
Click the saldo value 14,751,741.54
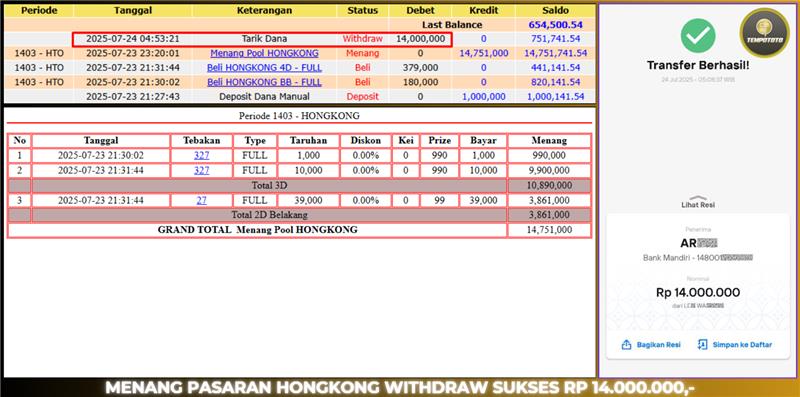pyautogui.click(x=556, y=53)
